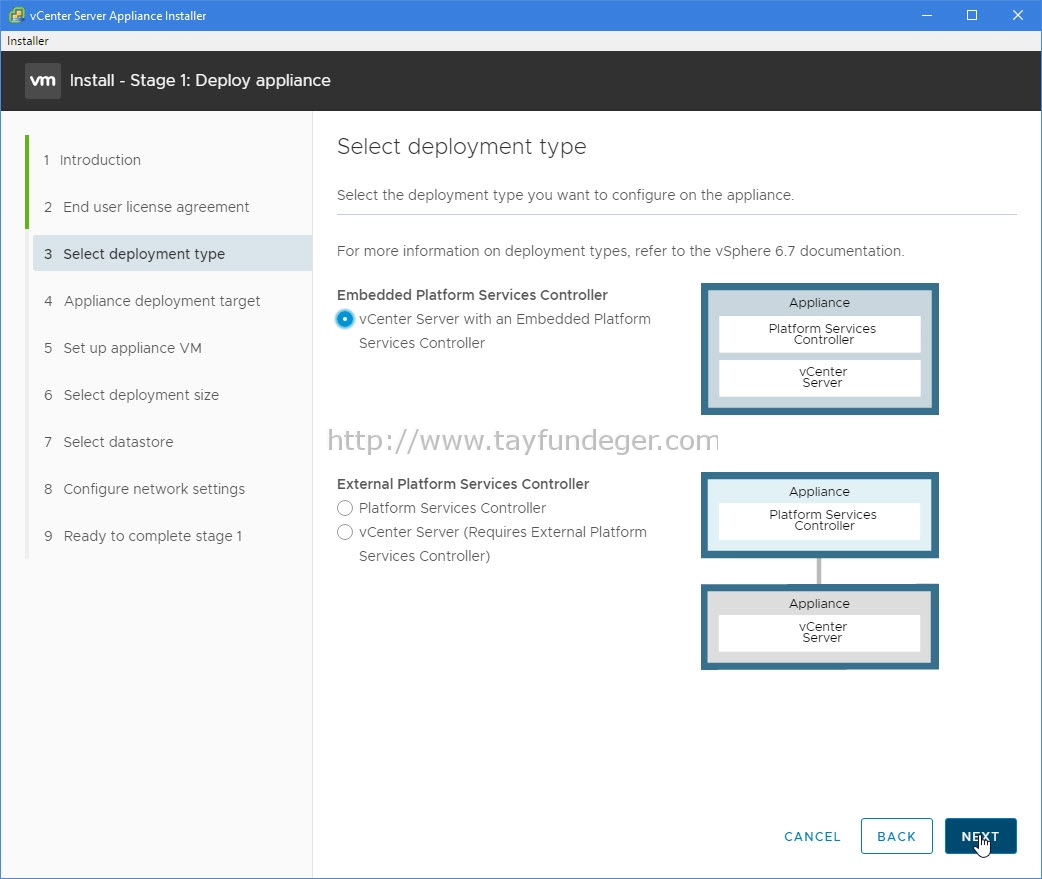Click the vSphere 6.7 documentation text line
The image size is (1042, 879).
point(620,251)
